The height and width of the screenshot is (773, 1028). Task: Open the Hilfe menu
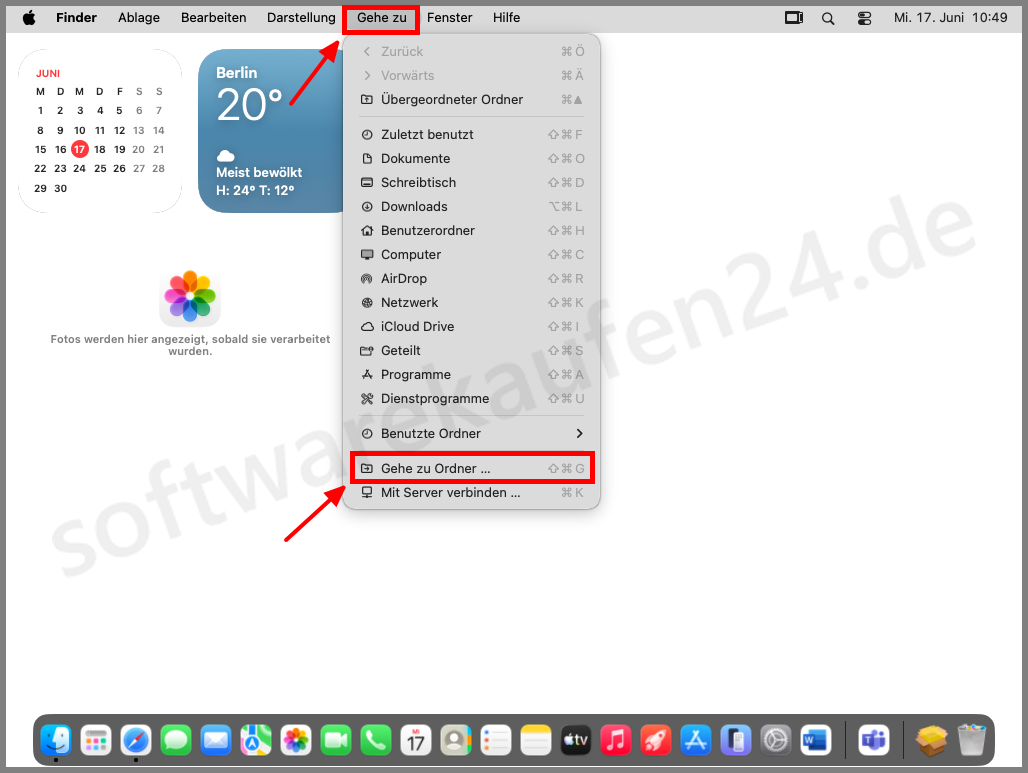coord(507,18)
